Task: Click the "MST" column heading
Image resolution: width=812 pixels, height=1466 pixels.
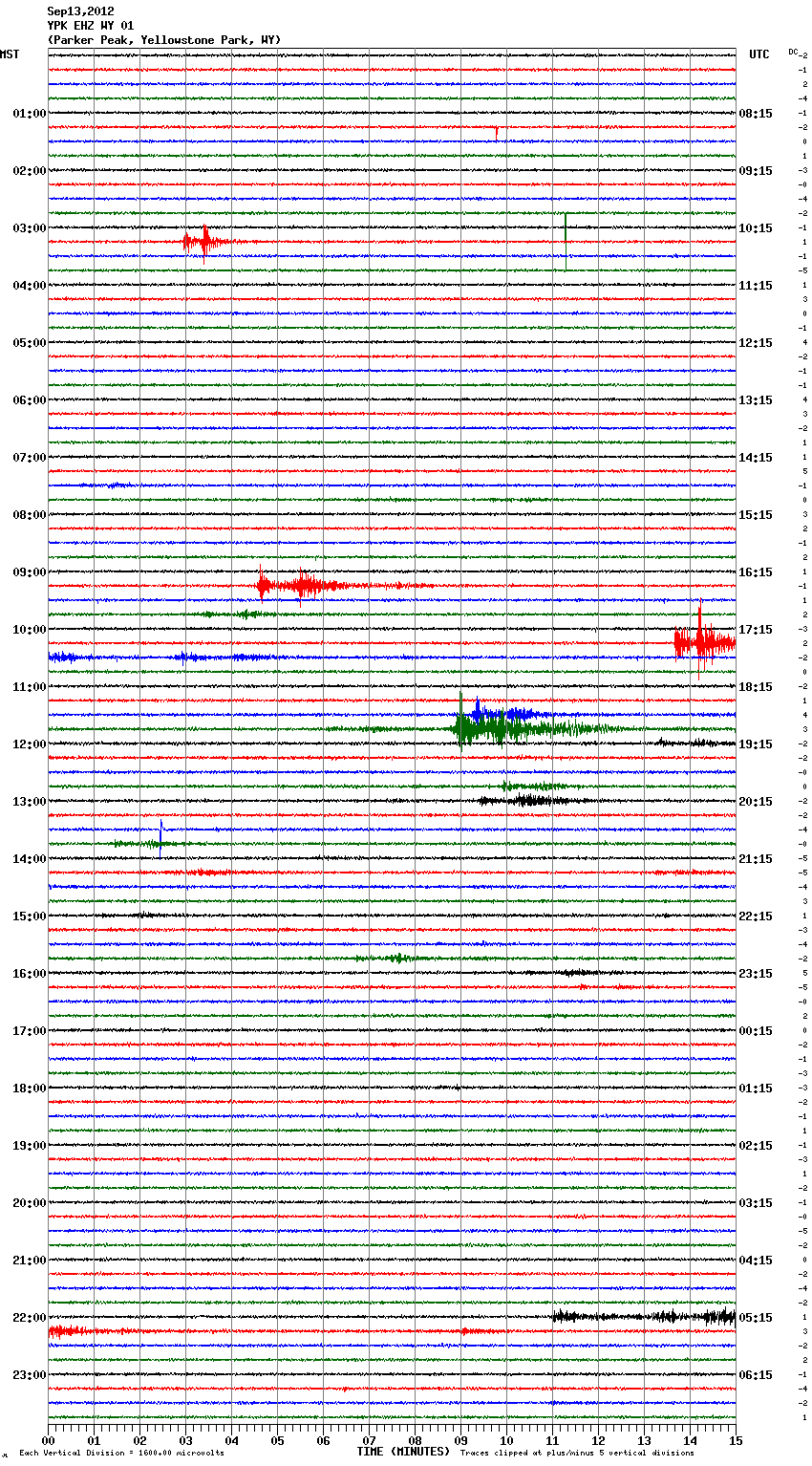Action: (10, 54)
